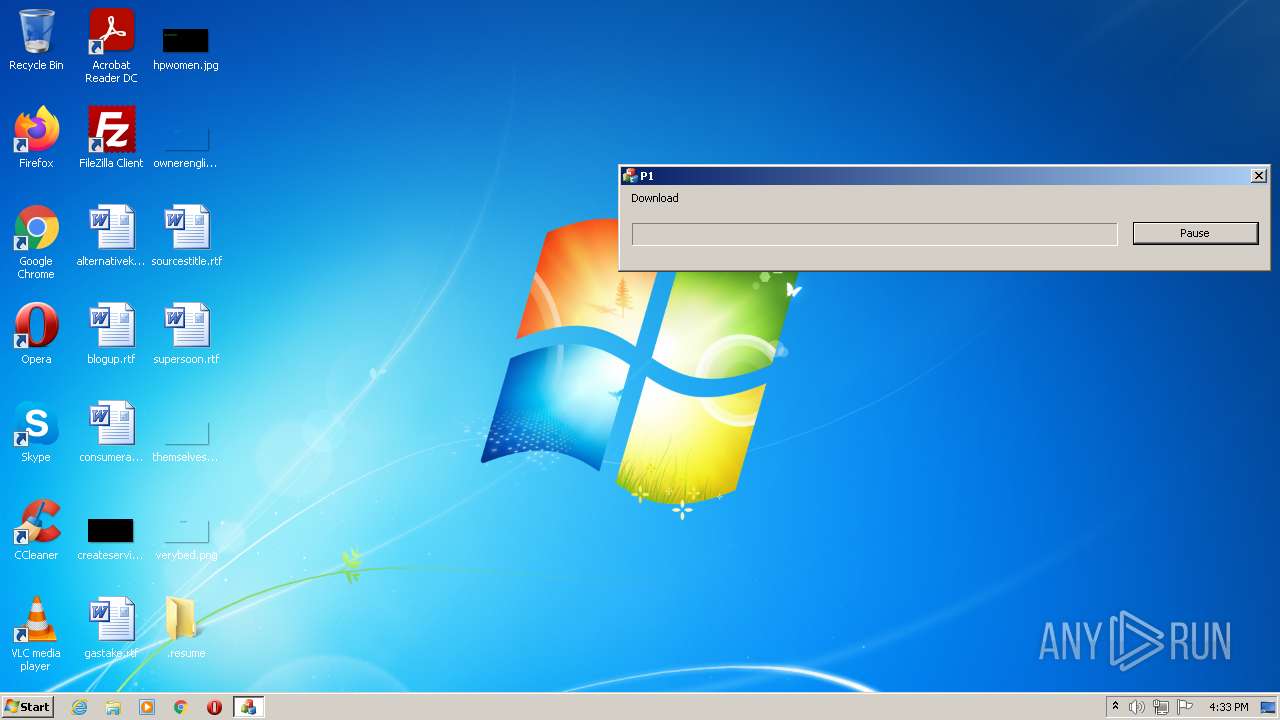This screenshot has height=720, width=1280.
Task: Open the .resume folder
Action: pos(186,628)
